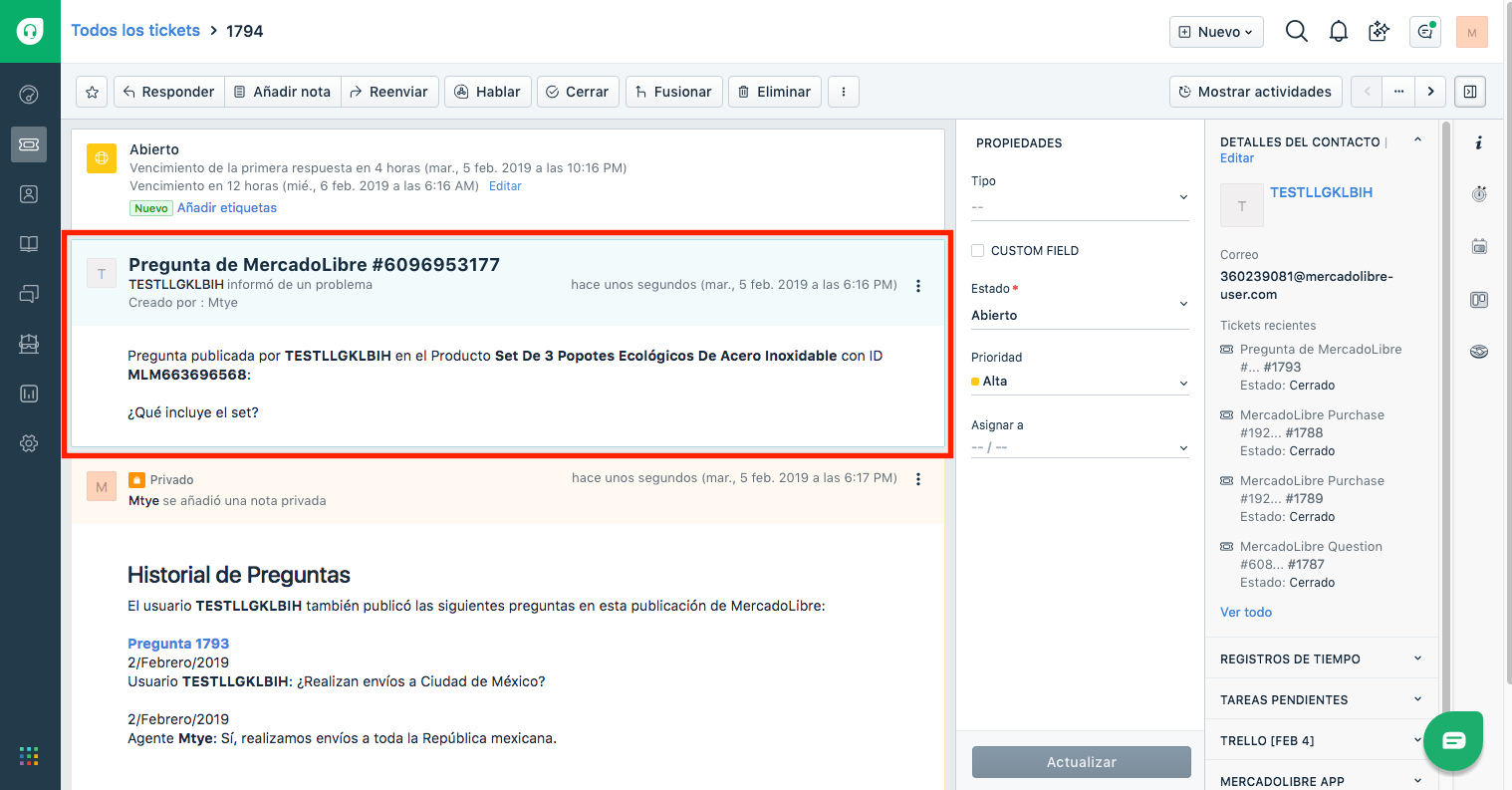
Task: Open the notifications bell
Action: [x=1339, y=32]
